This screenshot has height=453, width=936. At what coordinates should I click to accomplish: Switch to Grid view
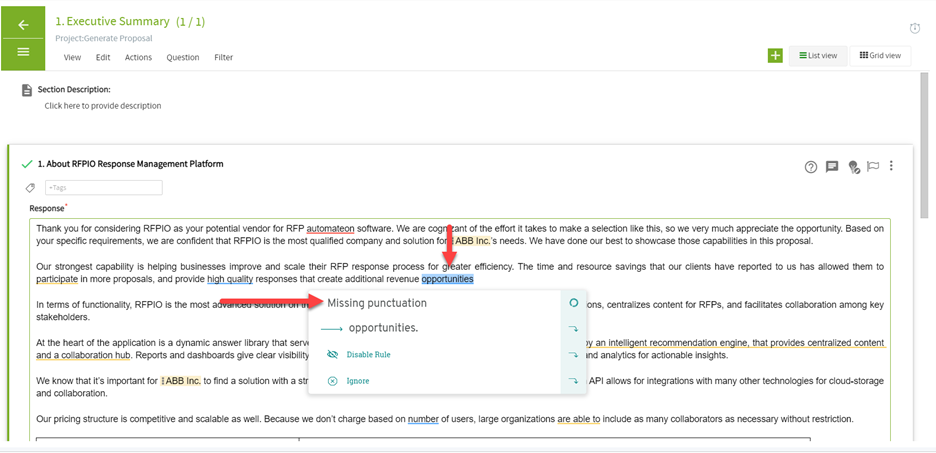pyautogui.click(x=880, y=56)
